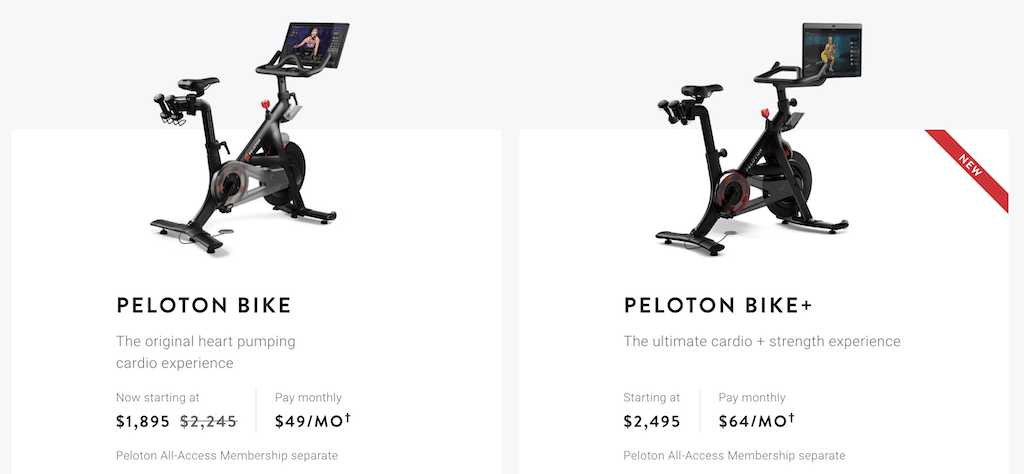Click the Peloton Bike saddle
This screenshot has width=1024, height=474.
tap(197, 84)
